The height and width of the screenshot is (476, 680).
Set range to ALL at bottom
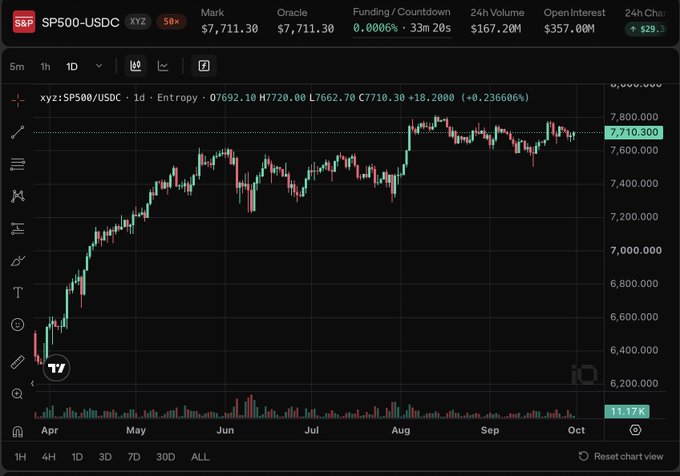pos(200,456)
